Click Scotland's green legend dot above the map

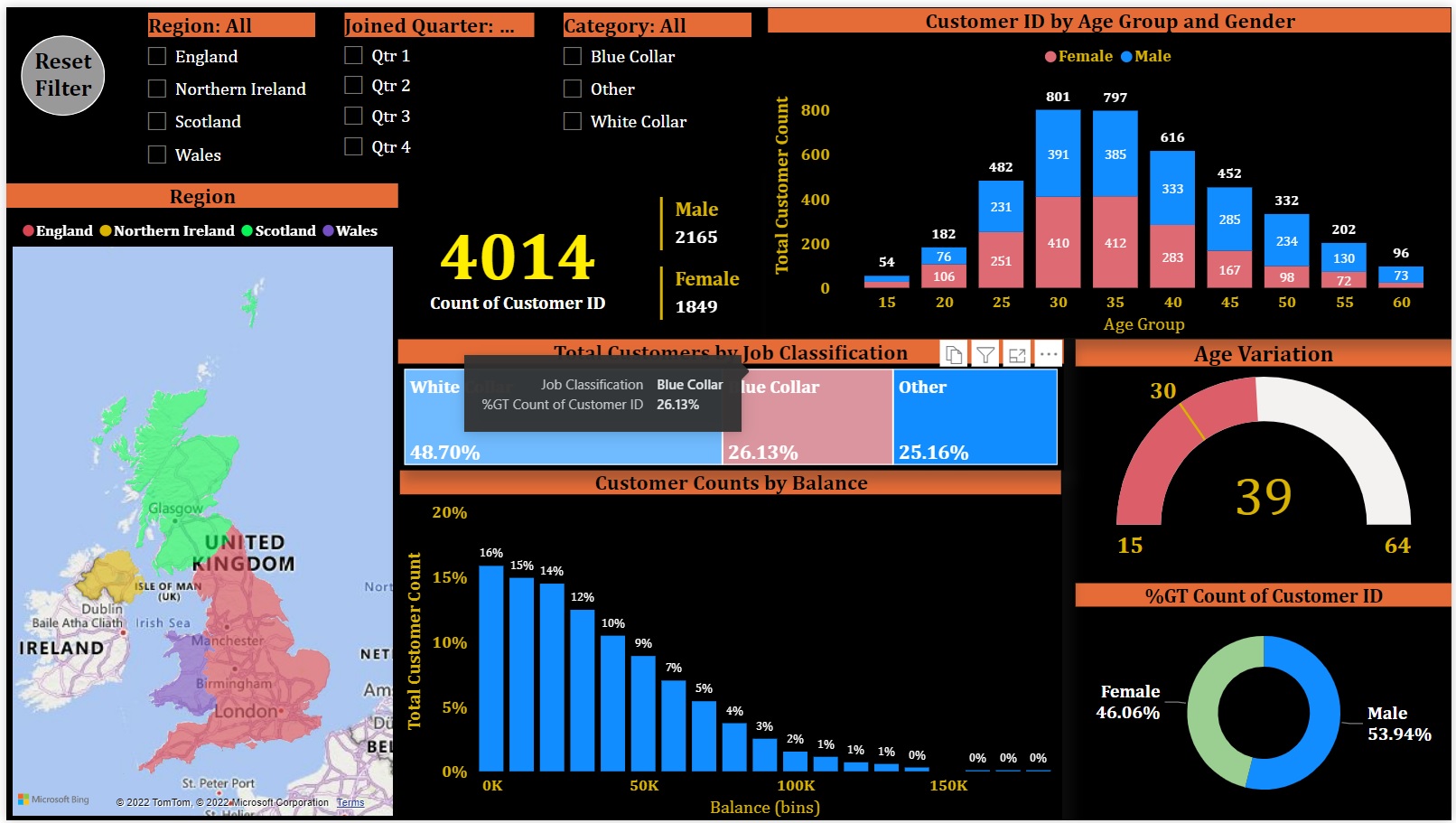247,231
